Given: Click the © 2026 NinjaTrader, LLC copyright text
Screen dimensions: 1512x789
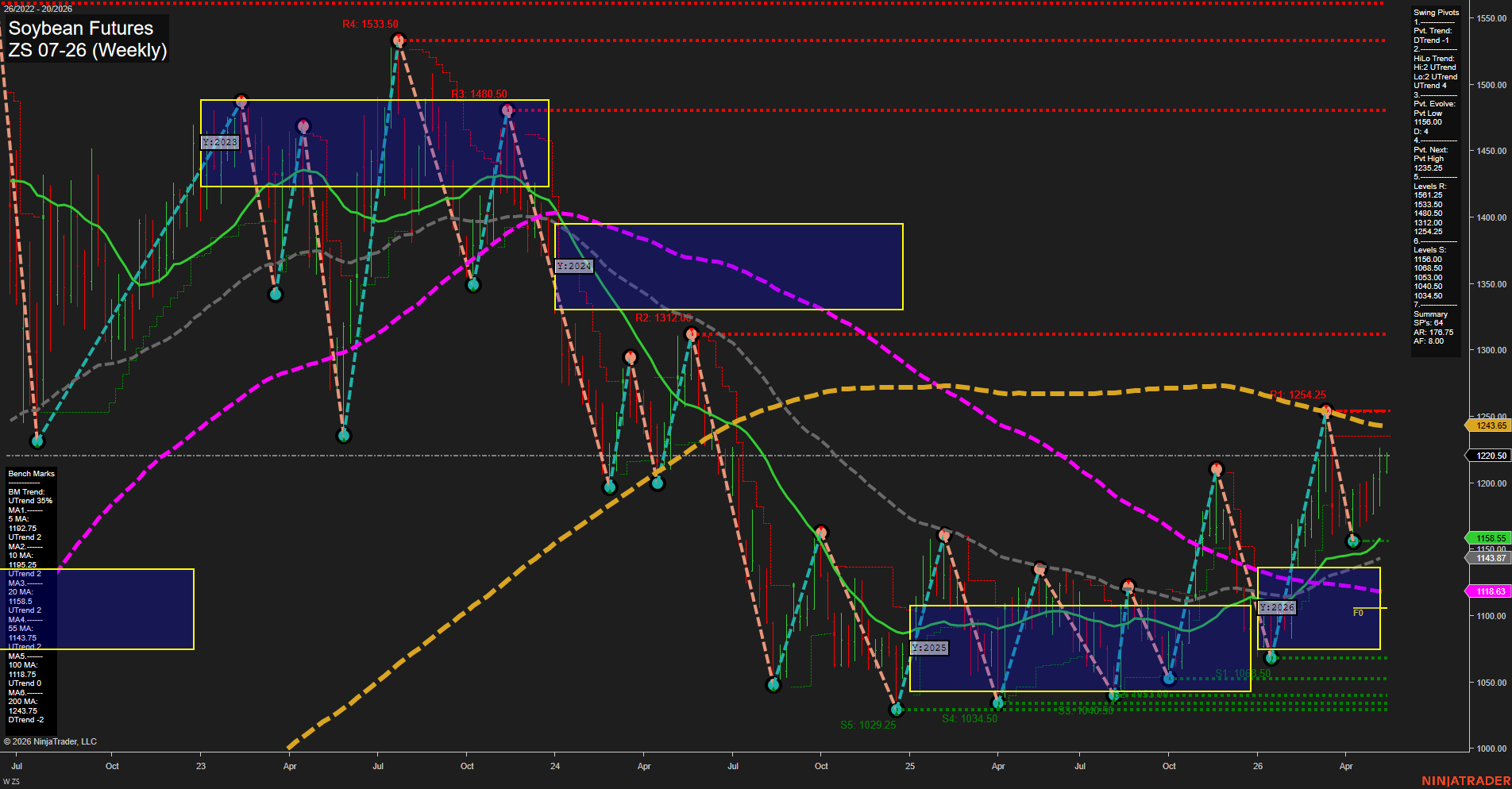Looking at the screenshot, I should (x=50, y=741).
